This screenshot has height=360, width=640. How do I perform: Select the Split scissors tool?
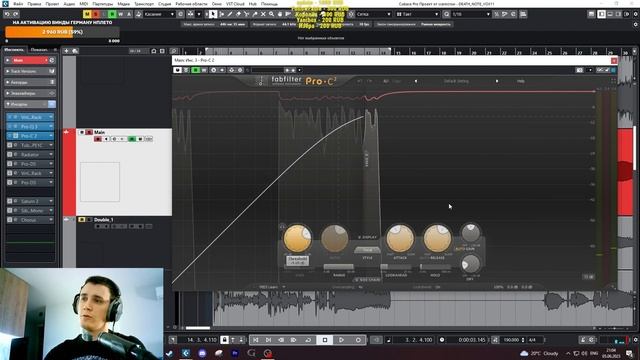[247, 14]
